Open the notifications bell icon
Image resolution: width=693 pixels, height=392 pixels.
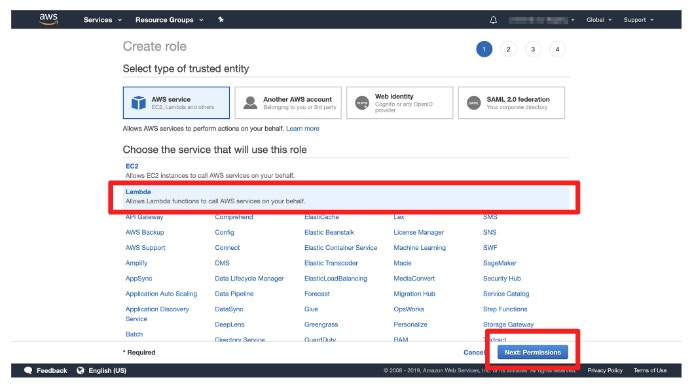pos(493,20)
